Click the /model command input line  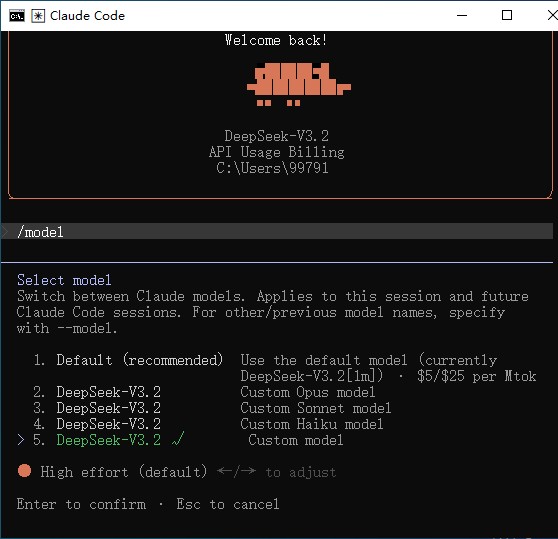tap(277, 232)
